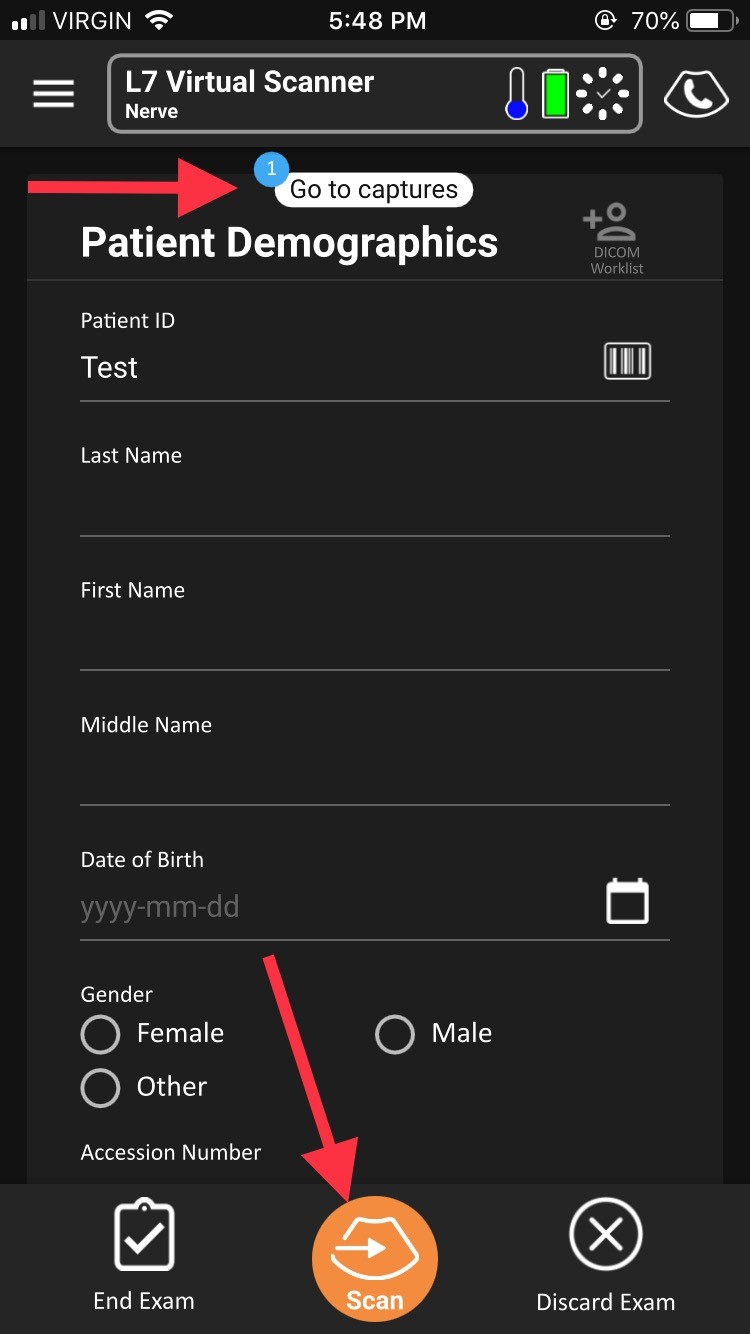
Task: Choose Other as gender
Action: click(x=144, y=1087)
